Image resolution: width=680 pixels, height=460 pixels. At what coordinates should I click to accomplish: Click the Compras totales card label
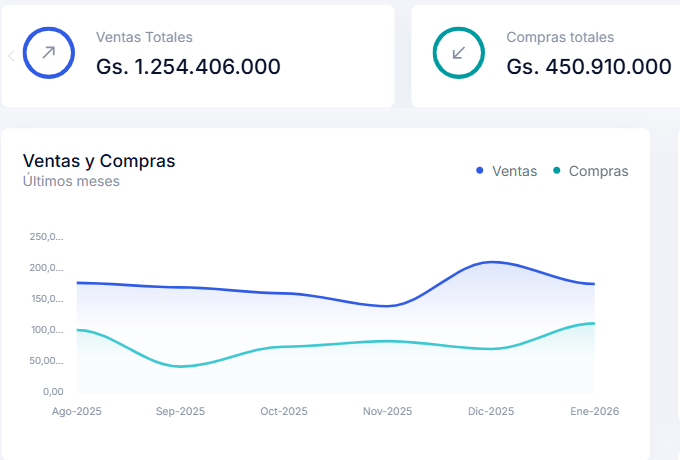pyautogui.click(x=560, y=37)
